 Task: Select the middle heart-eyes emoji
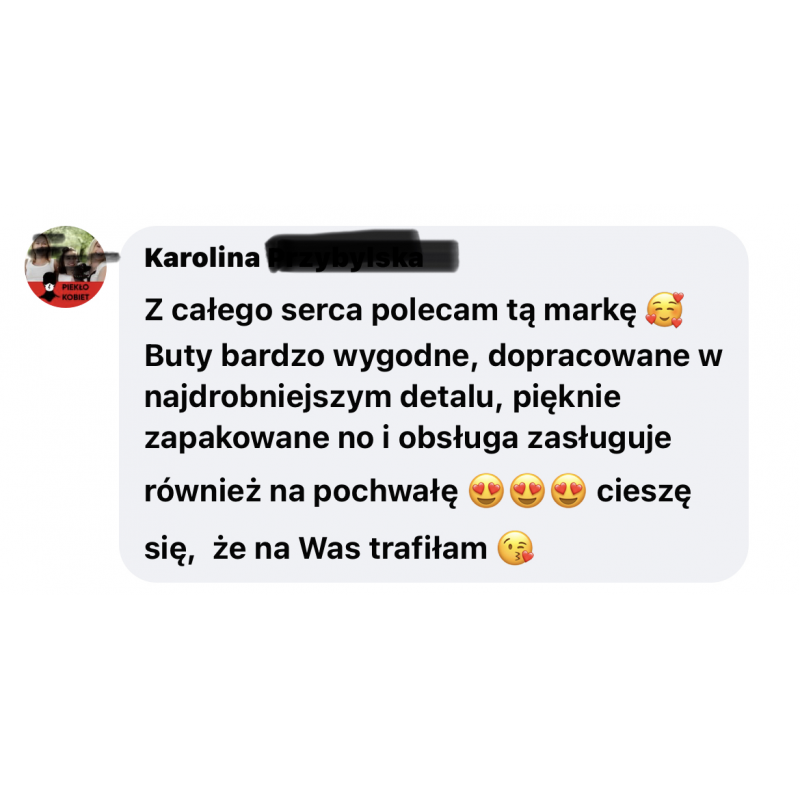click(x=528, y=490)
